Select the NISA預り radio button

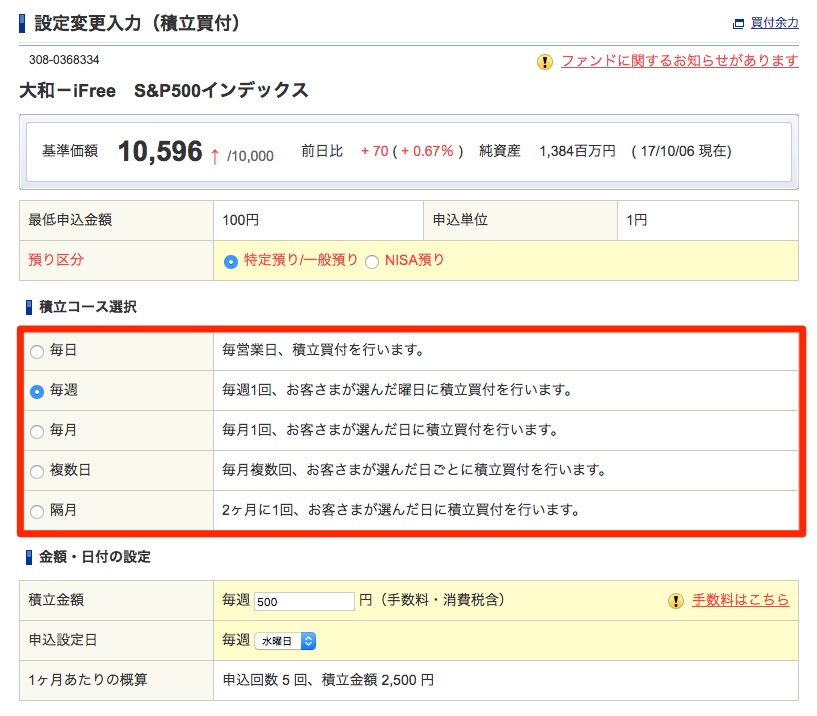(x=372, y=262)
